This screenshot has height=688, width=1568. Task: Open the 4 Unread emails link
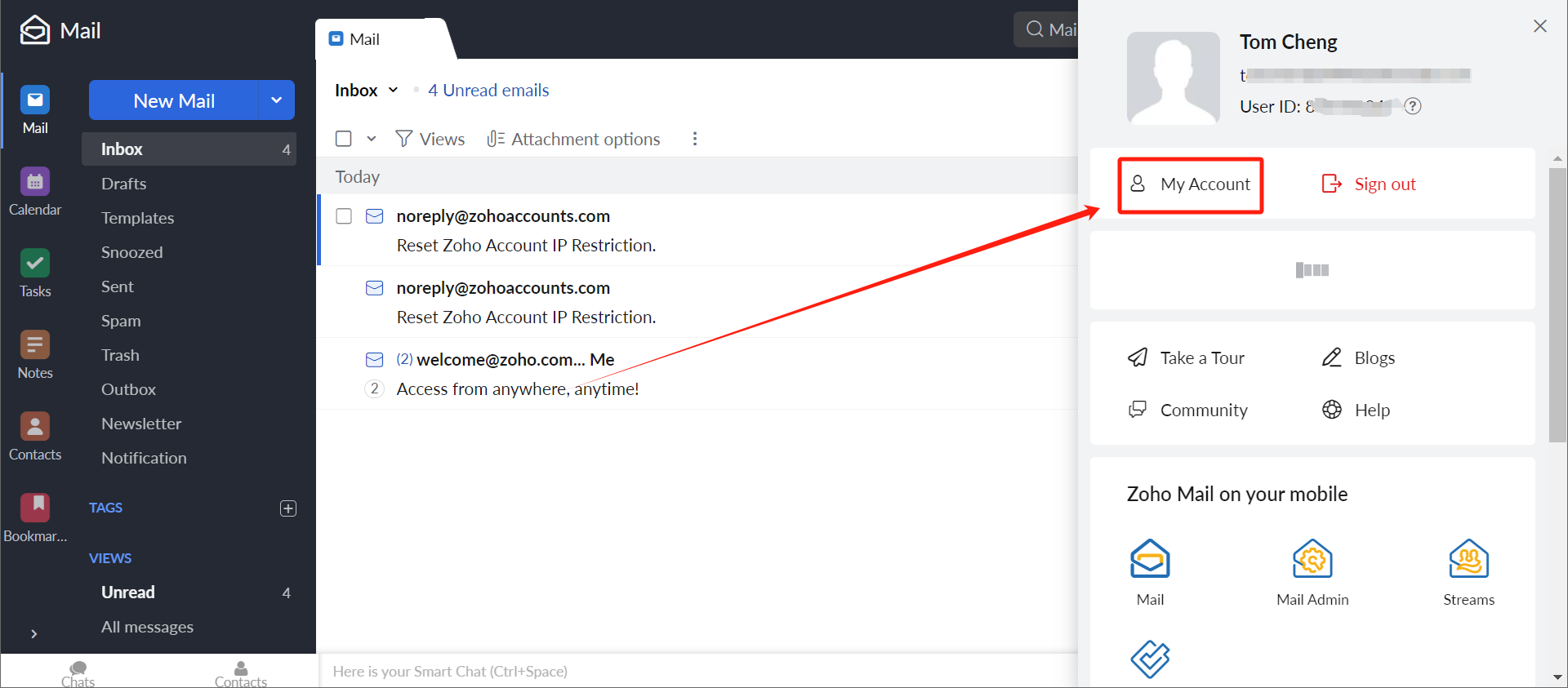point(488,90)
